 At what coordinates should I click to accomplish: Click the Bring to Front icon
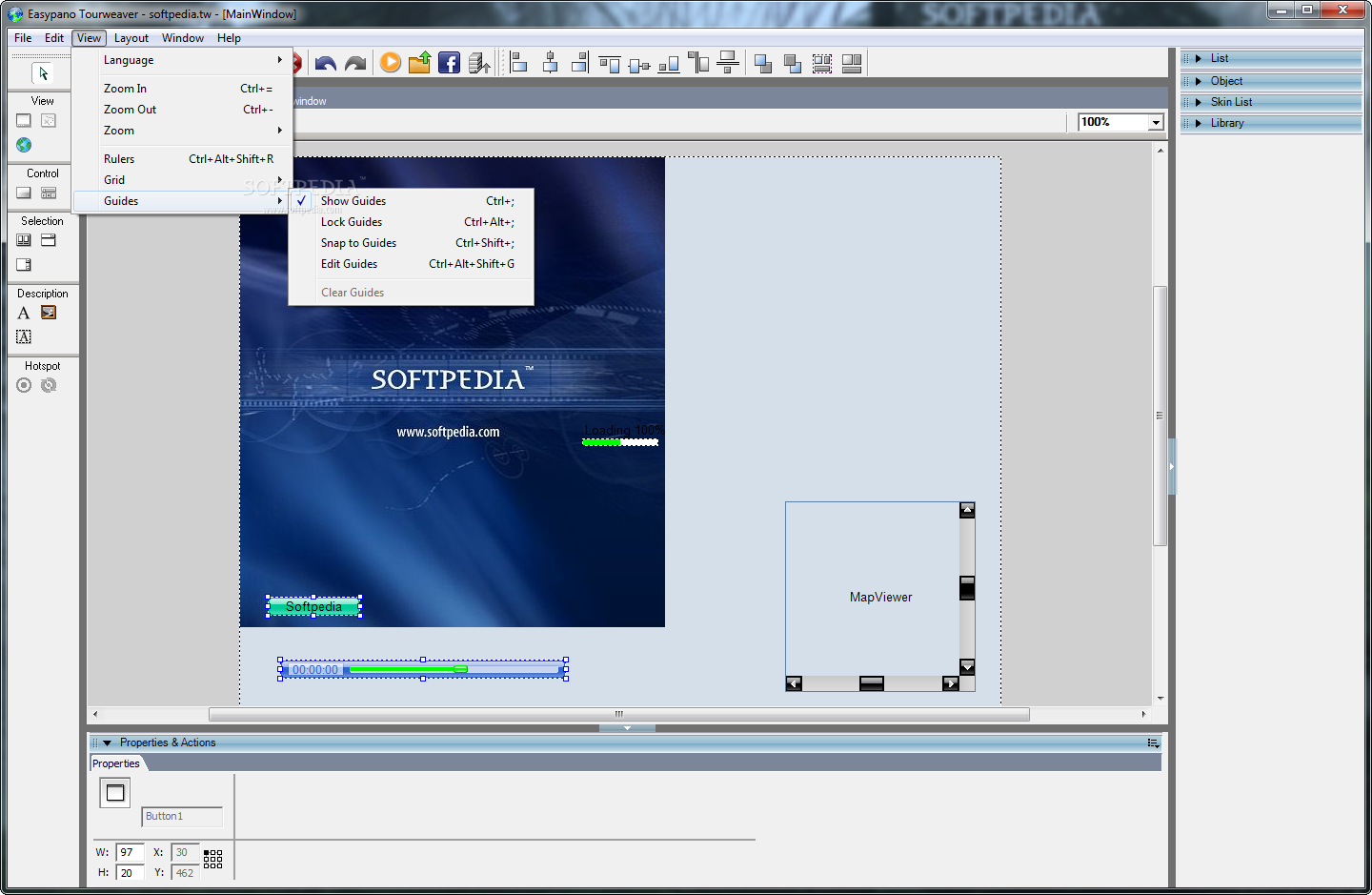point(763,64)
